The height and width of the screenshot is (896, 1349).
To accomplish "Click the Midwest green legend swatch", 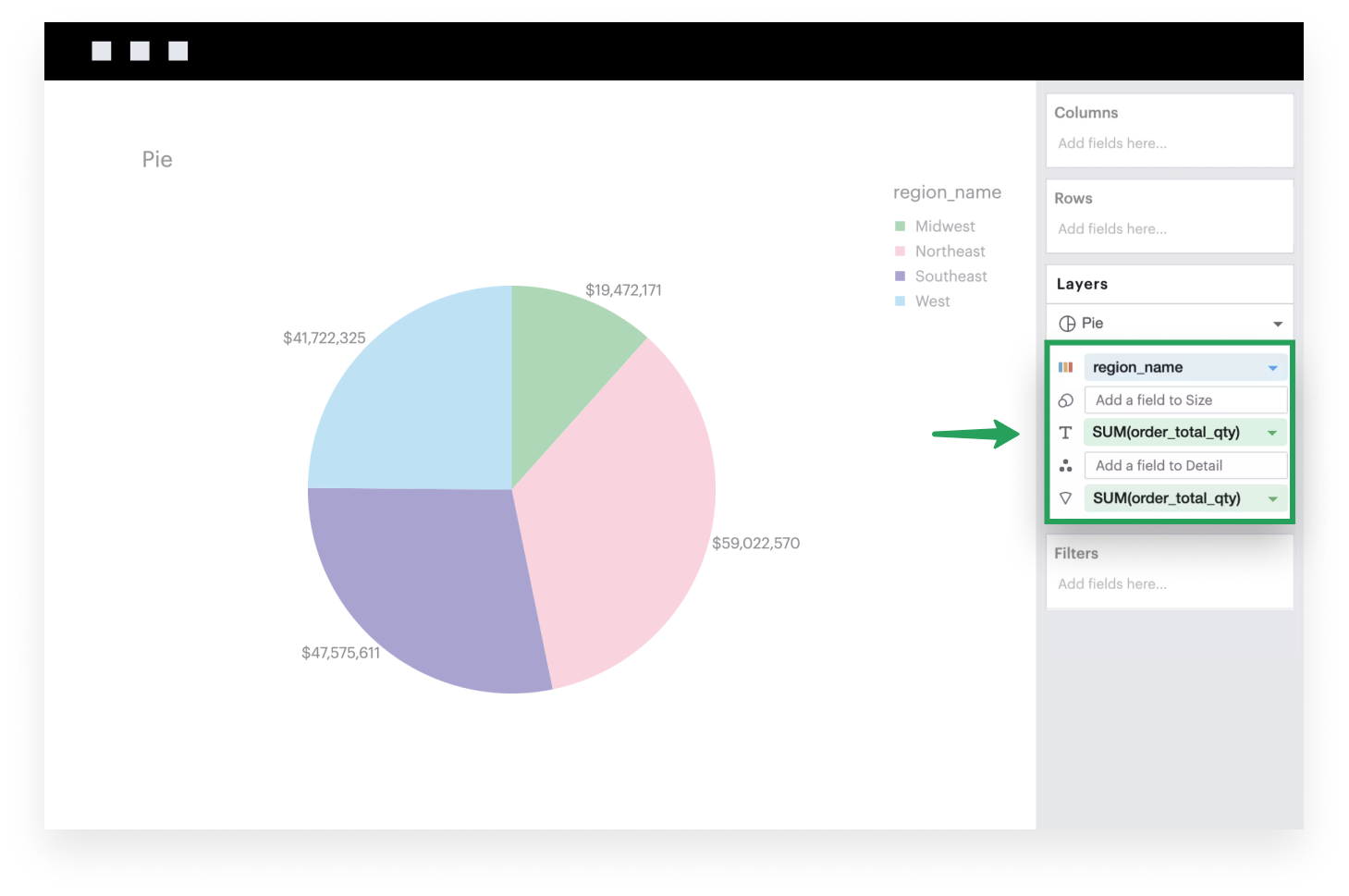I will 900,227.
